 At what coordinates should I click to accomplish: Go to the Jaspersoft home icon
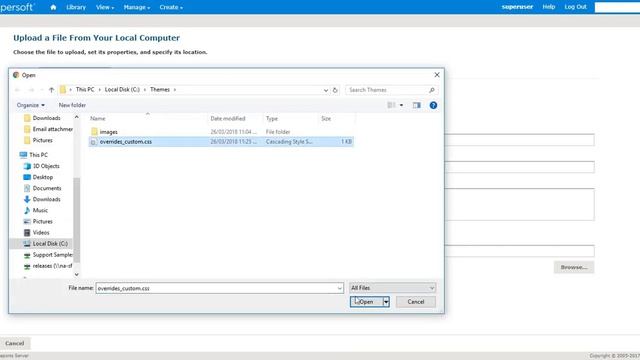click(x=53, y=7)
